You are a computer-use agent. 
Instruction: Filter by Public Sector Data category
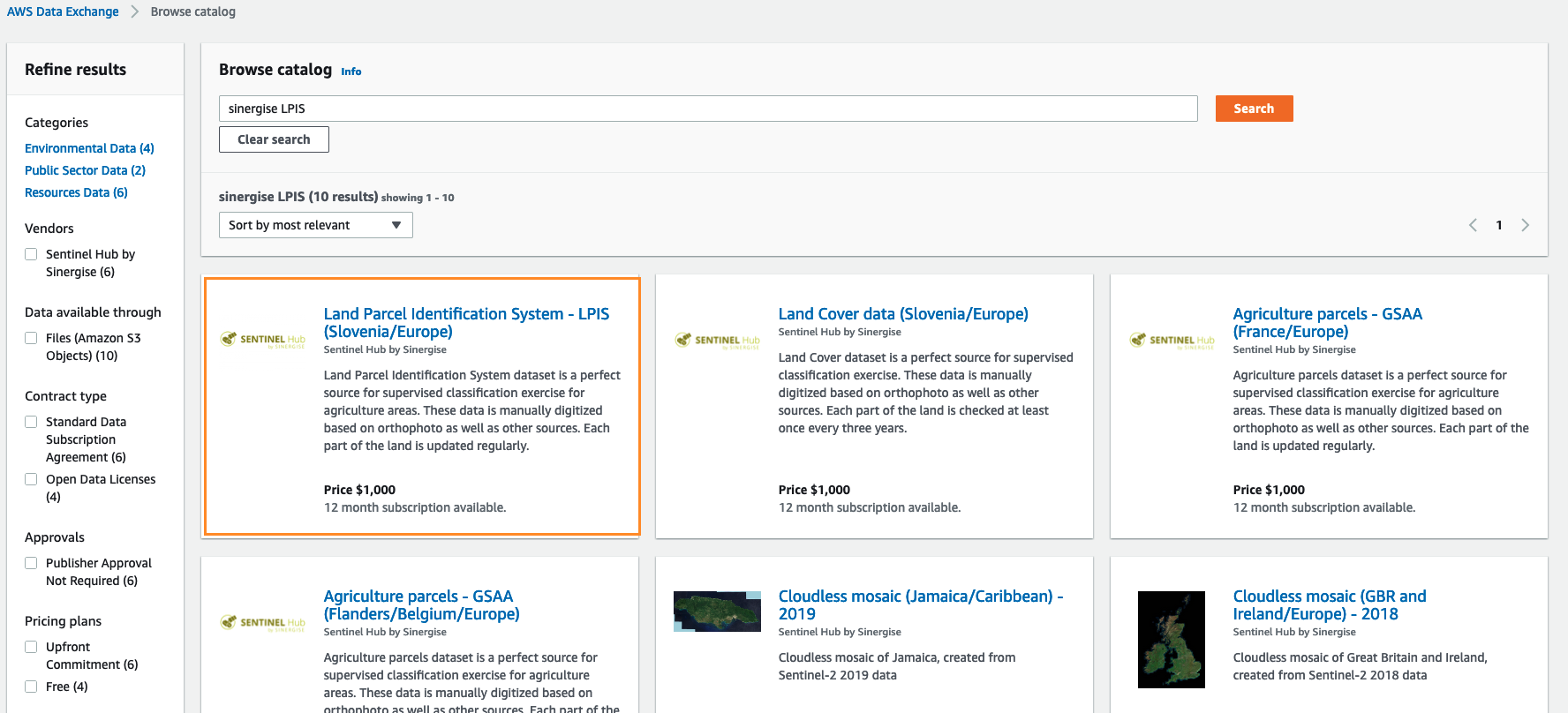pos(85,170)
